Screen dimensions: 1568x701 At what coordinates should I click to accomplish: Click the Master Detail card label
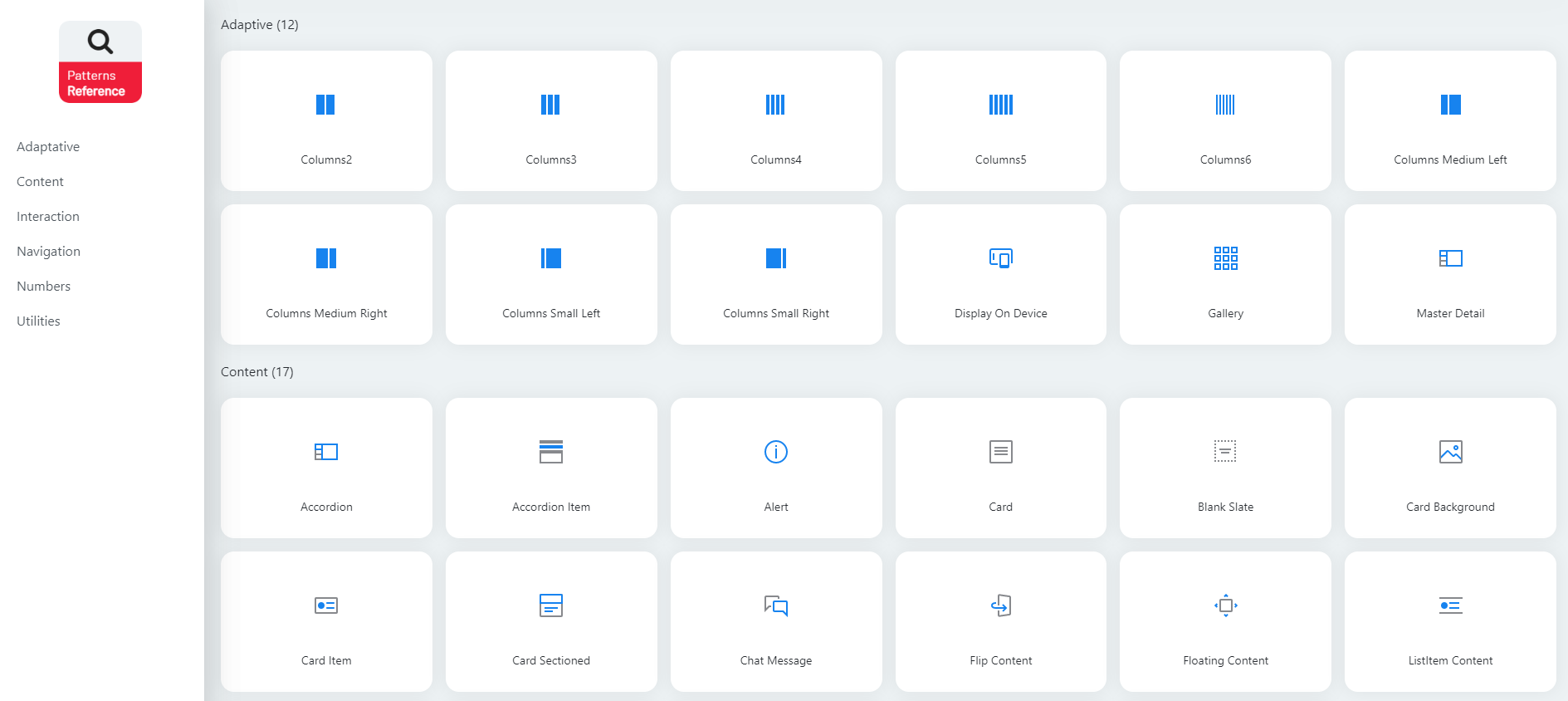(x=1451, y=313)
